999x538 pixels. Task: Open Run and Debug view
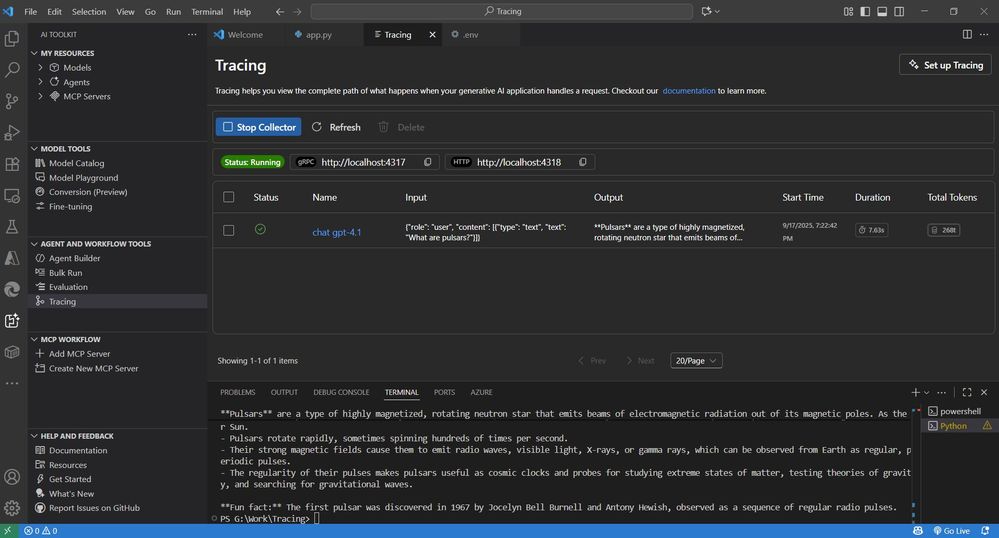click(x=11, y=133)
